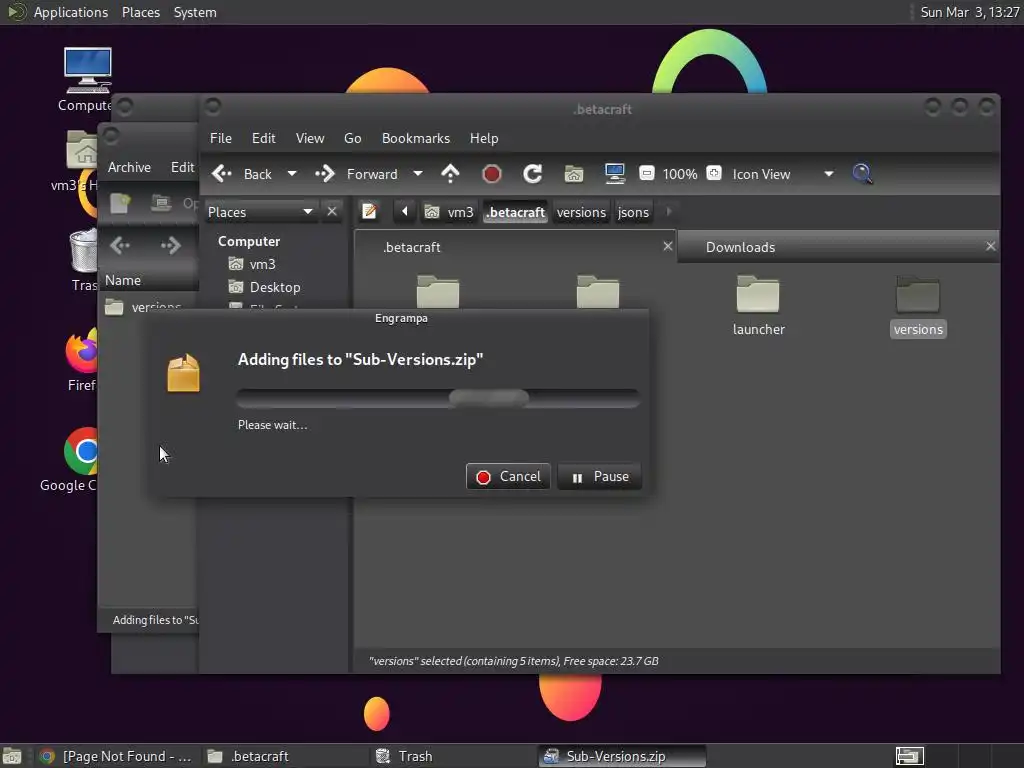The width and height of the screenshot is (1024, 768).
Task: Open Desktop in the Places sidebar
Action: tap(275, 287)
